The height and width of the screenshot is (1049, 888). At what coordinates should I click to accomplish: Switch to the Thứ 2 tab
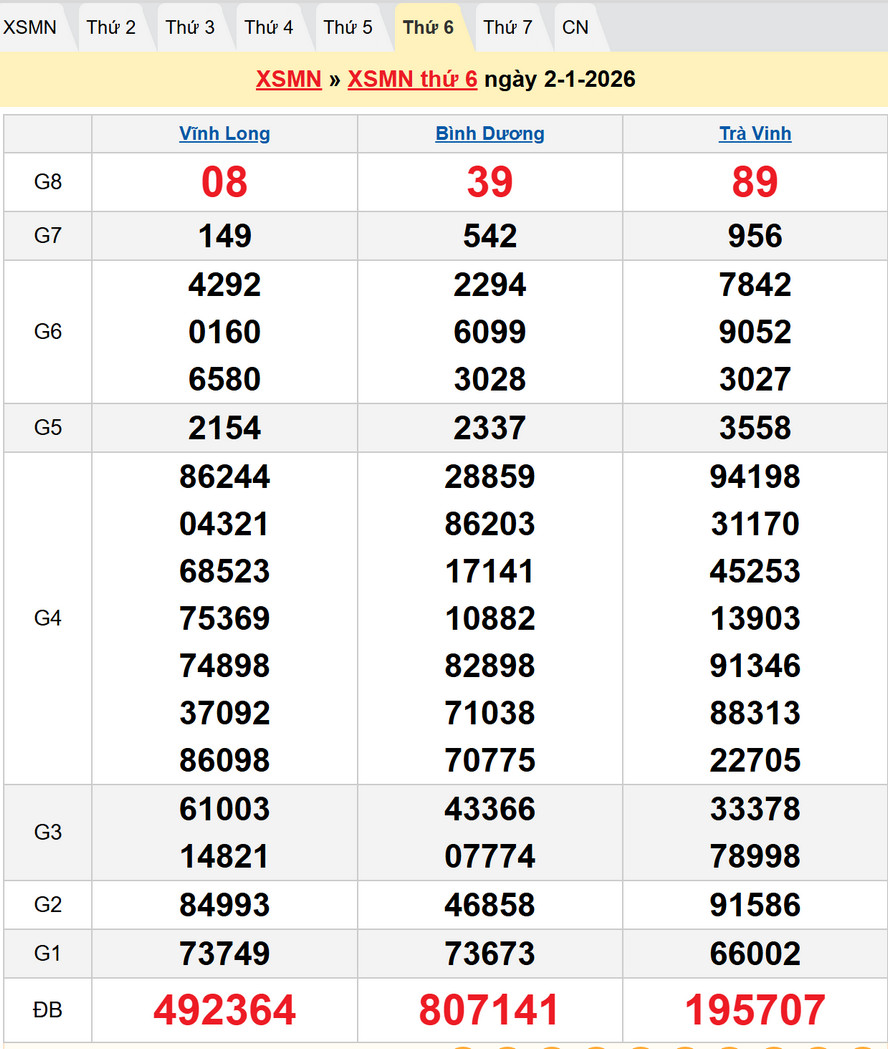pyautogui.click(x=110, y=27)
